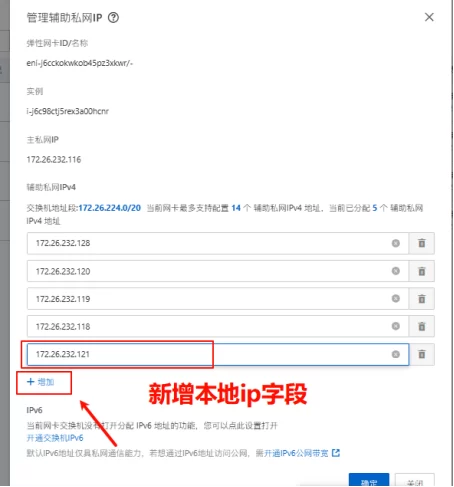
Task: Clear the 172.26.232.120 field
Action: click(396, 271)
